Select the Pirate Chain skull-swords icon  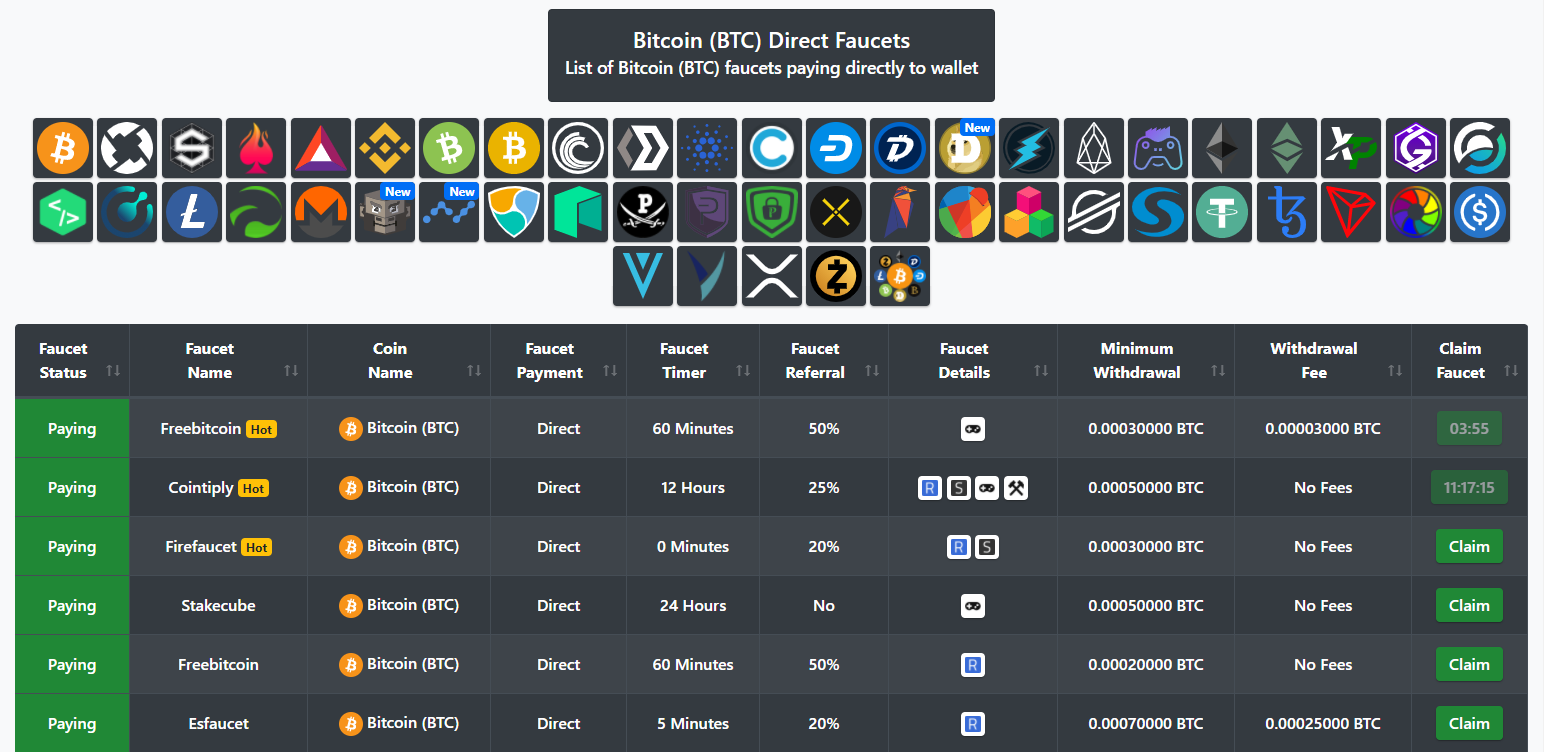(x=643, y=212)
